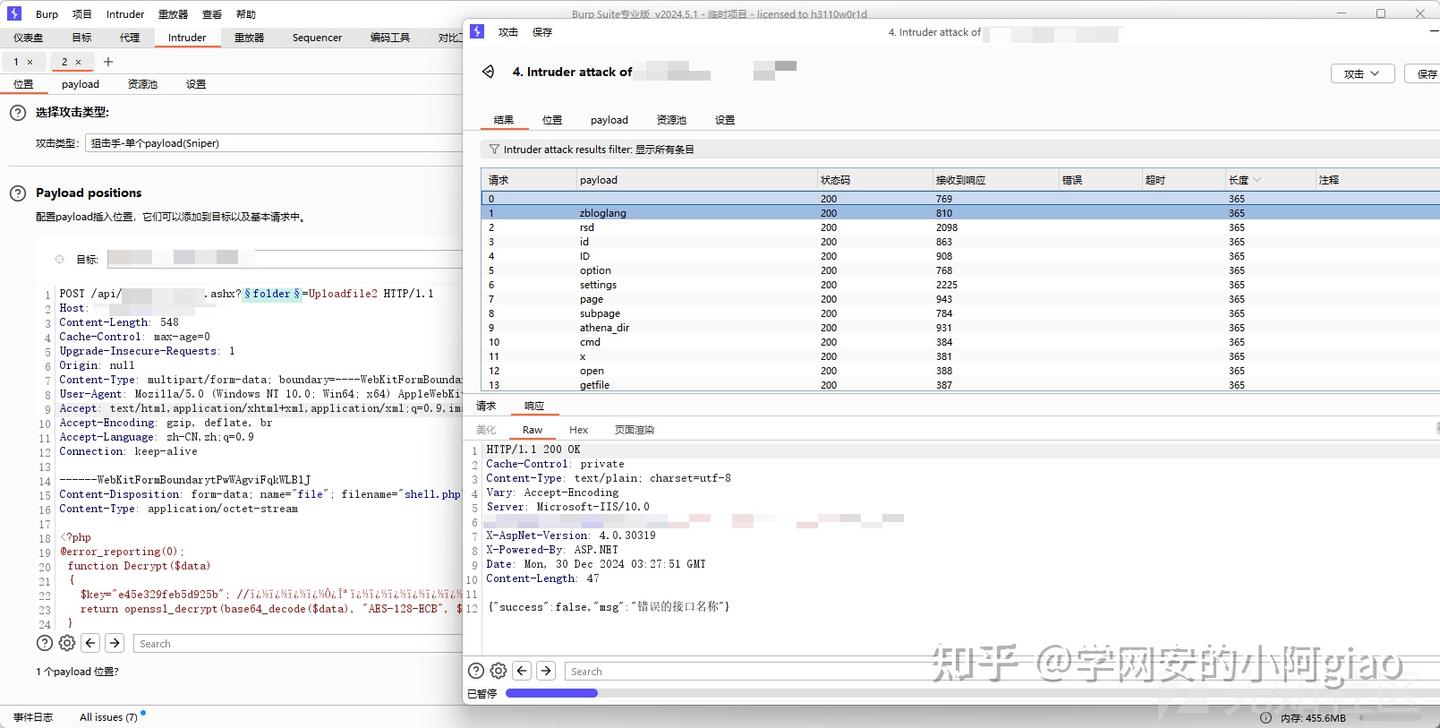The image size is (1440, 728).
Task: Open the 查看 menu
Action: coord(212,15)
